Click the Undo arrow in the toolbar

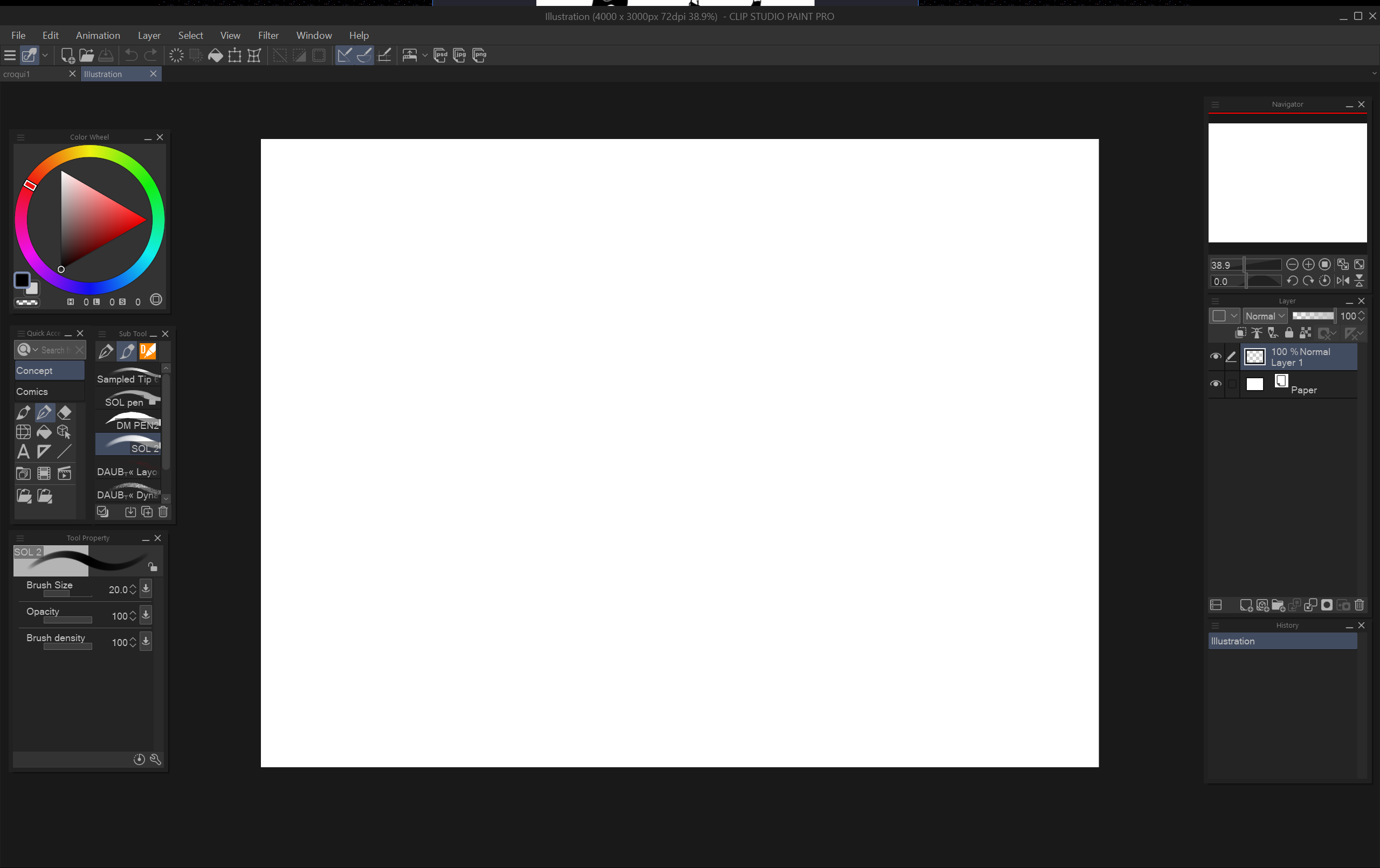(131, 55)
